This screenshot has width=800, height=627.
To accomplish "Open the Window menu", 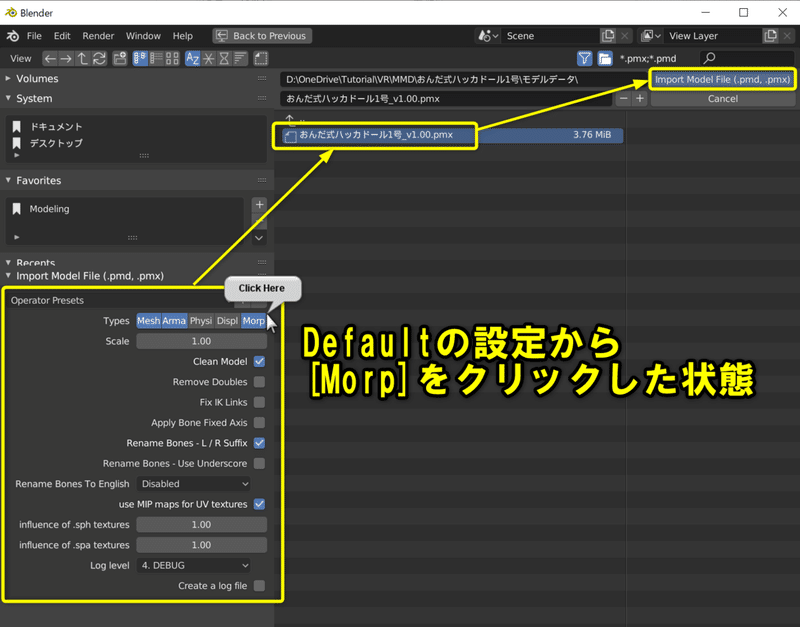I will (143, 36).
